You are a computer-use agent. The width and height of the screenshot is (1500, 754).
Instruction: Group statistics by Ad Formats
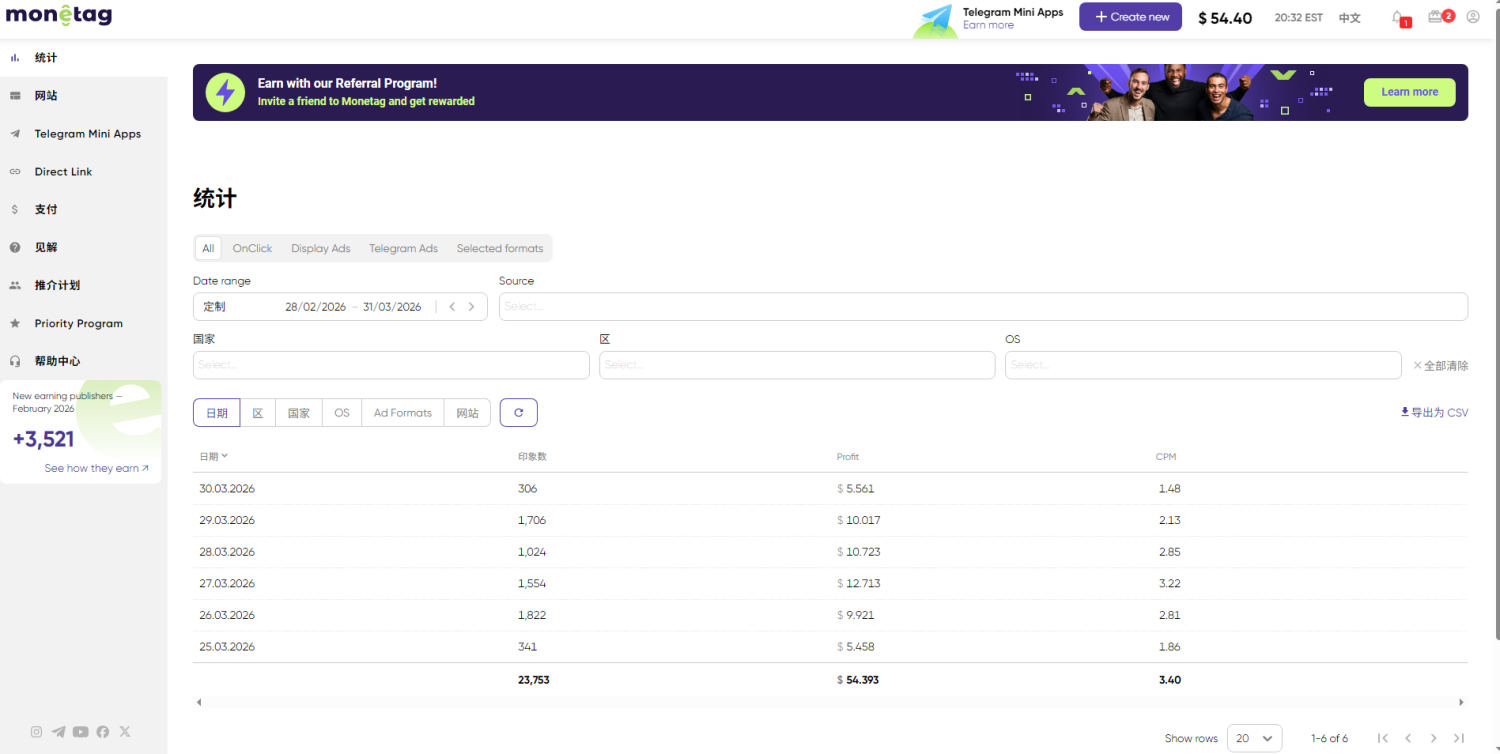[403, 413]
